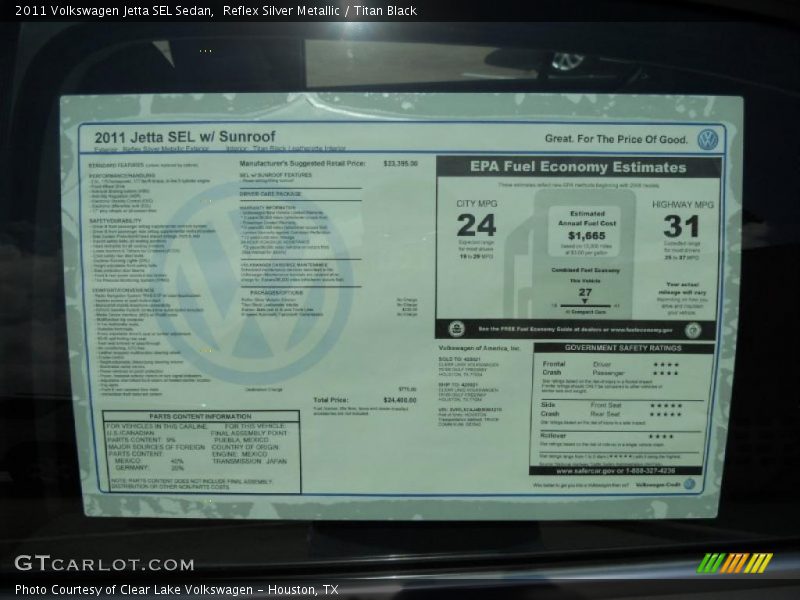
Task: Click the 'Total Price:' label
Action: (x=331, y=400)
